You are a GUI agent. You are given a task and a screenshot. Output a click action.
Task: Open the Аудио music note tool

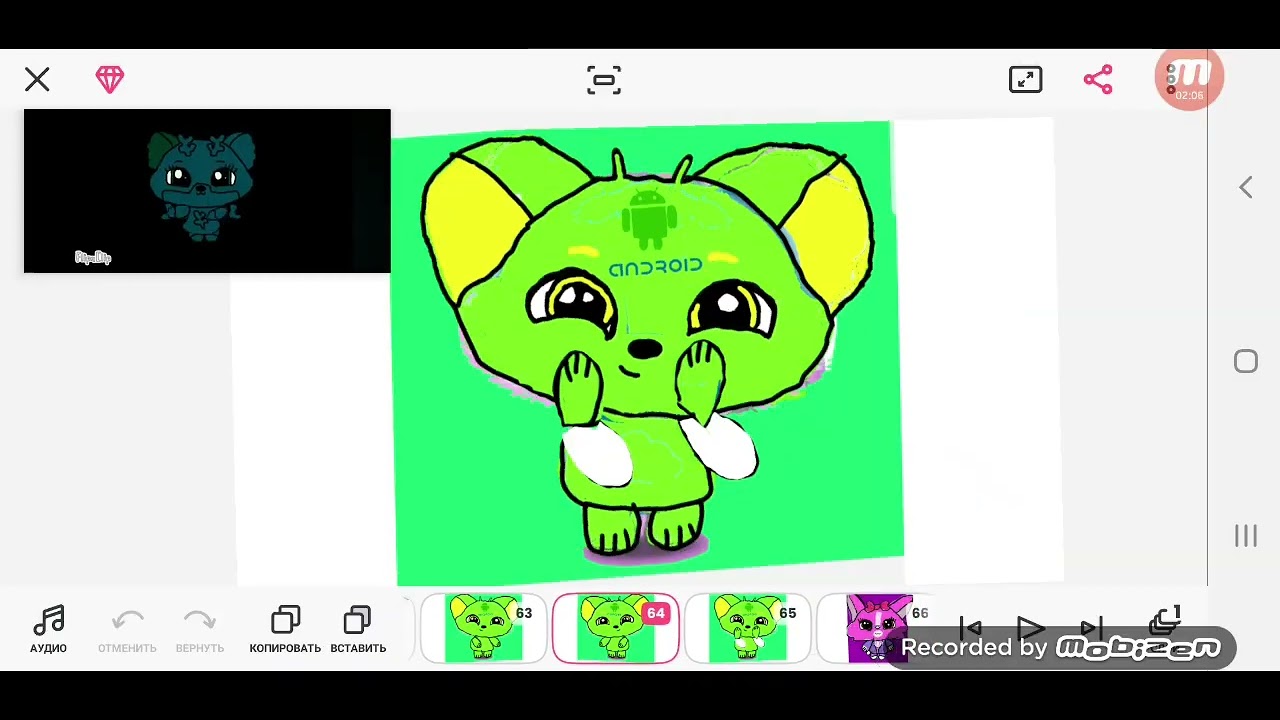click(x=48, y=630)
